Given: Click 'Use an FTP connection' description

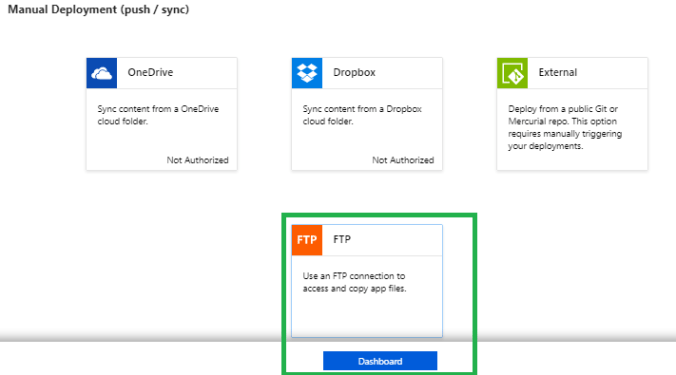Looking at the screenshot, I should tap(354, 282).
